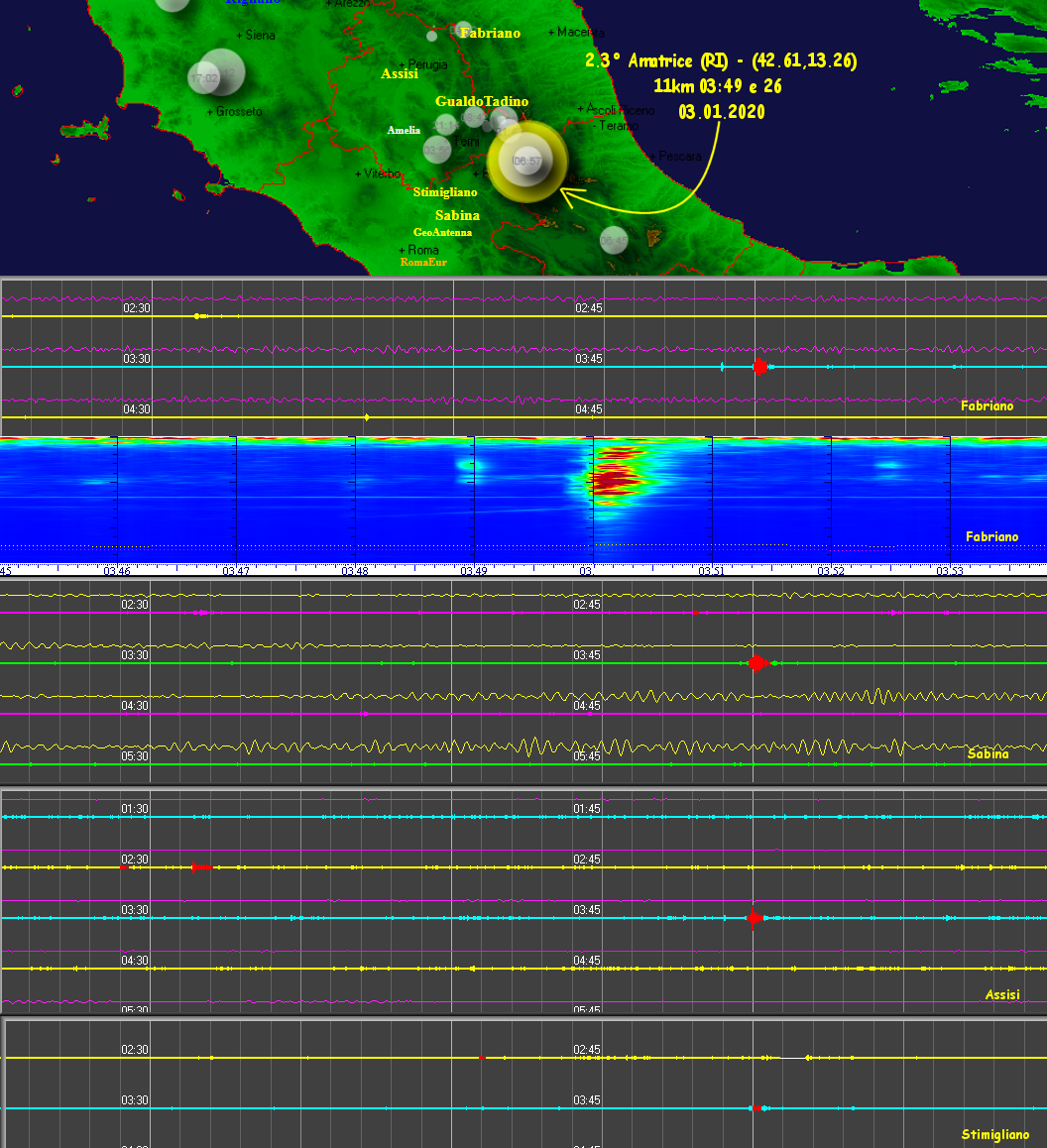Click the red burst on Assisi 03:30 trace
This screenshot has width=1047, height=1148.
point(755,918)
